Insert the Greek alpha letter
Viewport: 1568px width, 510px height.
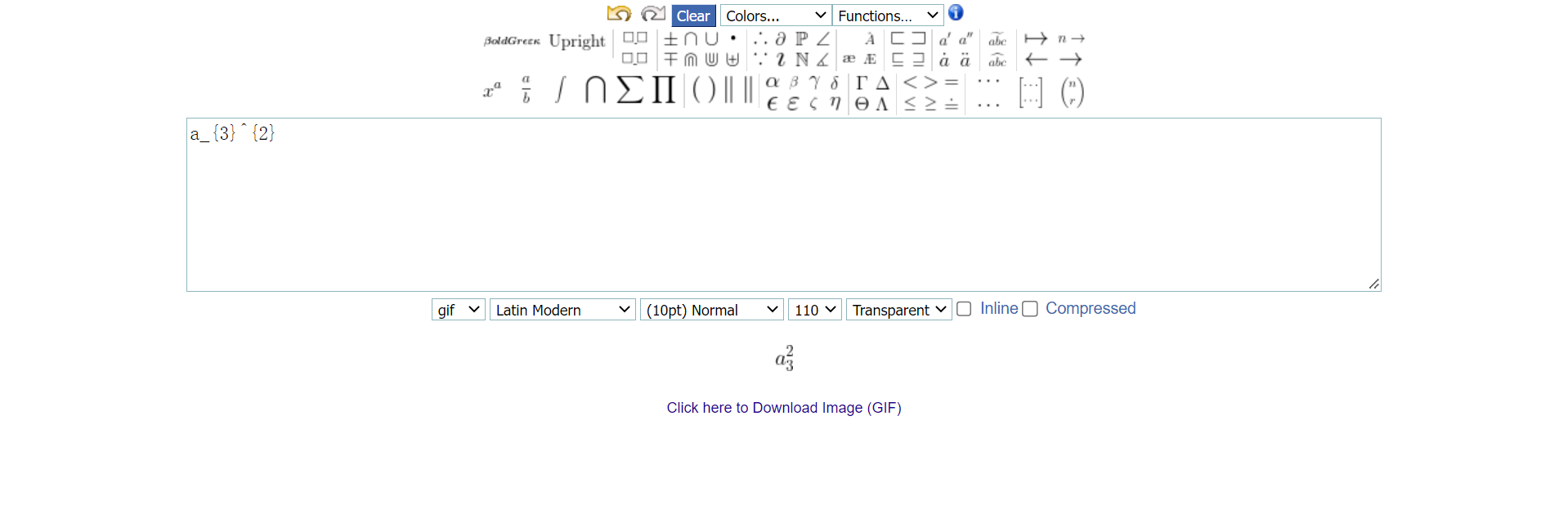[772, 82]
